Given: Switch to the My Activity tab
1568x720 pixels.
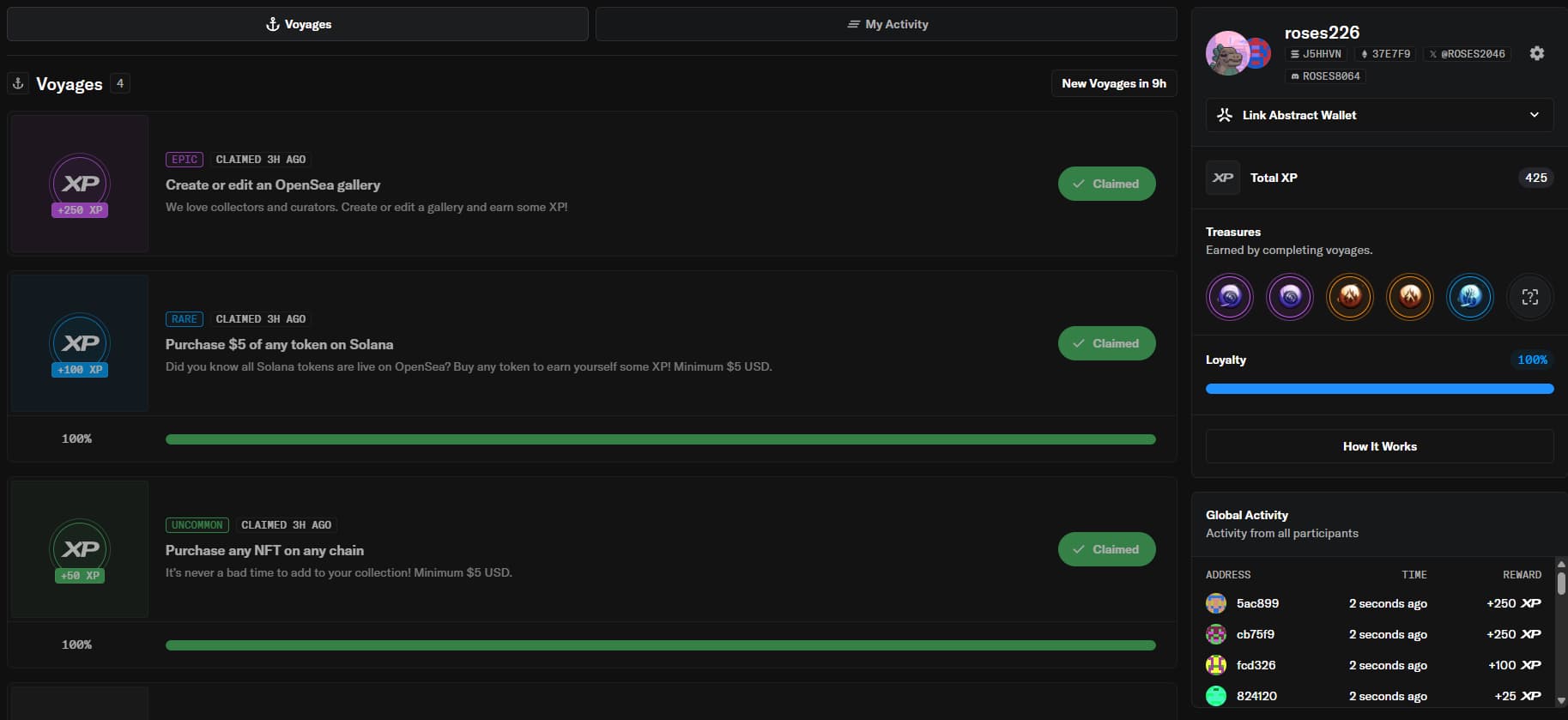Looking at the screenshot, I should click(886, 24).
